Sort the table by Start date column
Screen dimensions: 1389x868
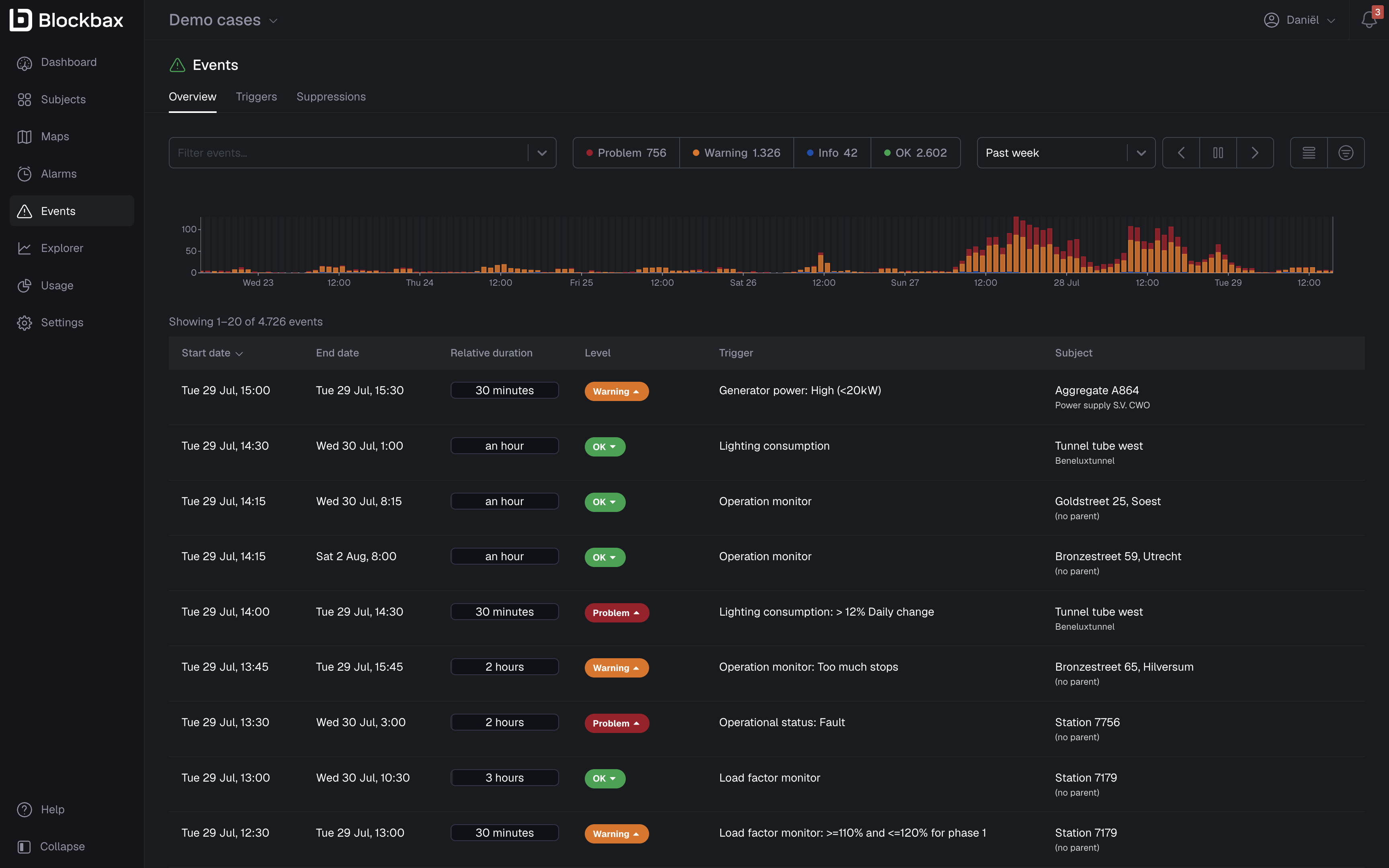211,352
